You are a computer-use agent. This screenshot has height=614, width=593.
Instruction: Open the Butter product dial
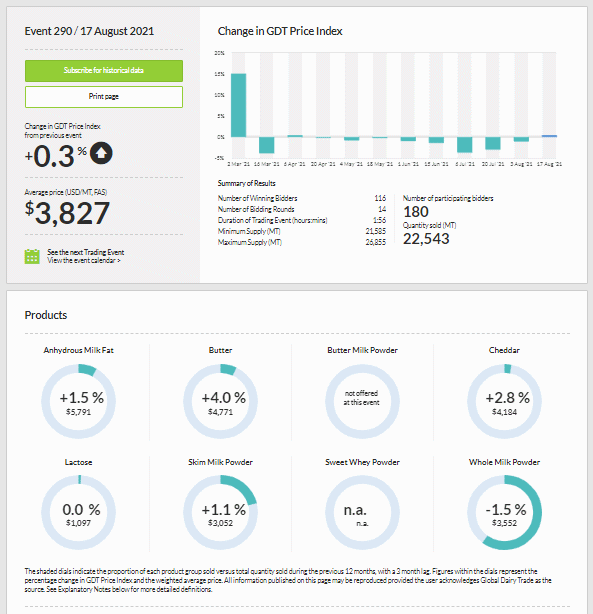[221, 401]
